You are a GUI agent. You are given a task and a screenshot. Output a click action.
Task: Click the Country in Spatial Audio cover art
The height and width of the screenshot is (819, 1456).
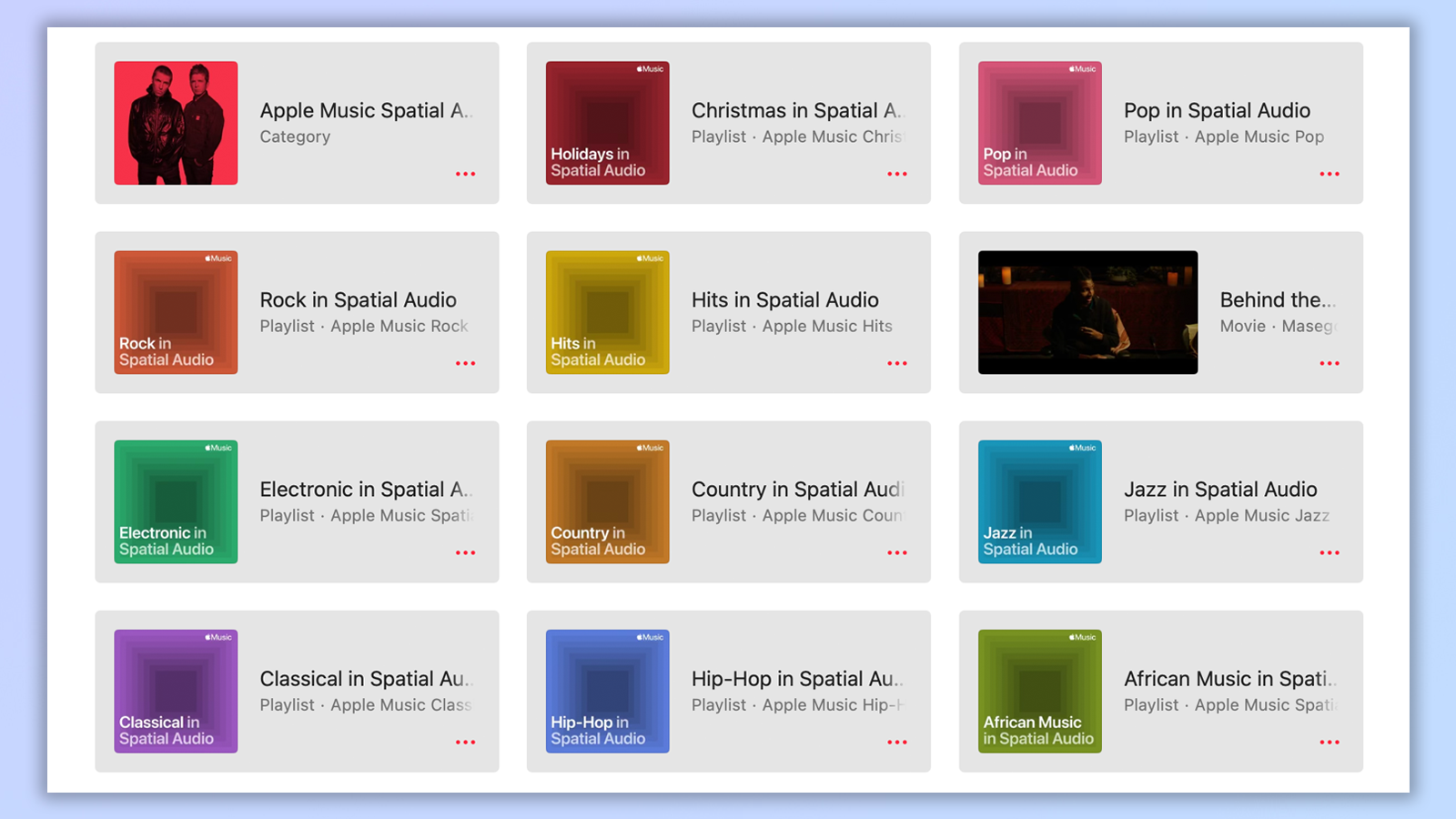607,501
